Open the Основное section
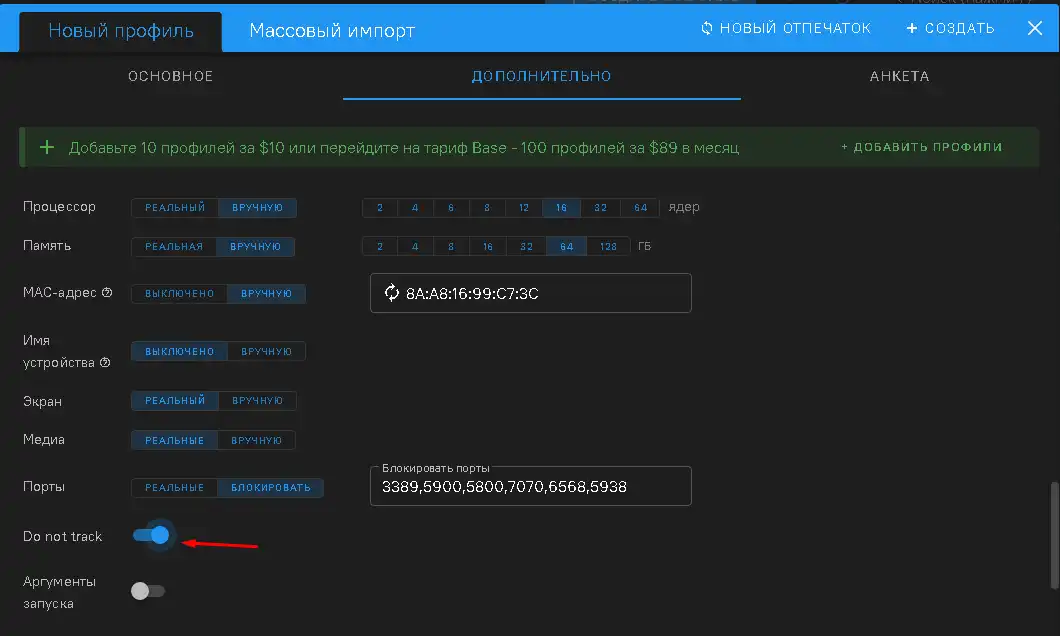1060x636 pixels. pos(170,76)
